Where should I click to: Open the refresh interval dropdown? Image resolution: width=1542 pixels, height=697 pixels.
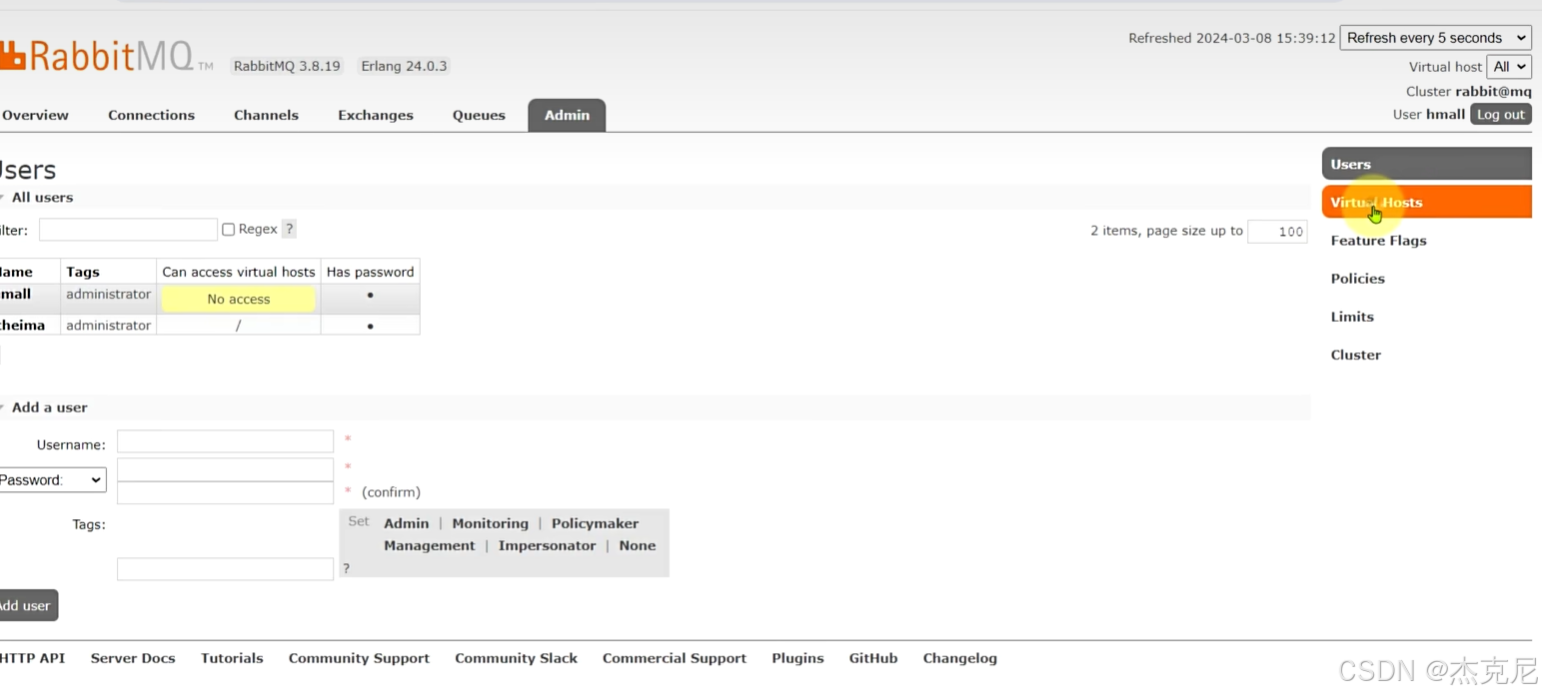coord(1435,38)
